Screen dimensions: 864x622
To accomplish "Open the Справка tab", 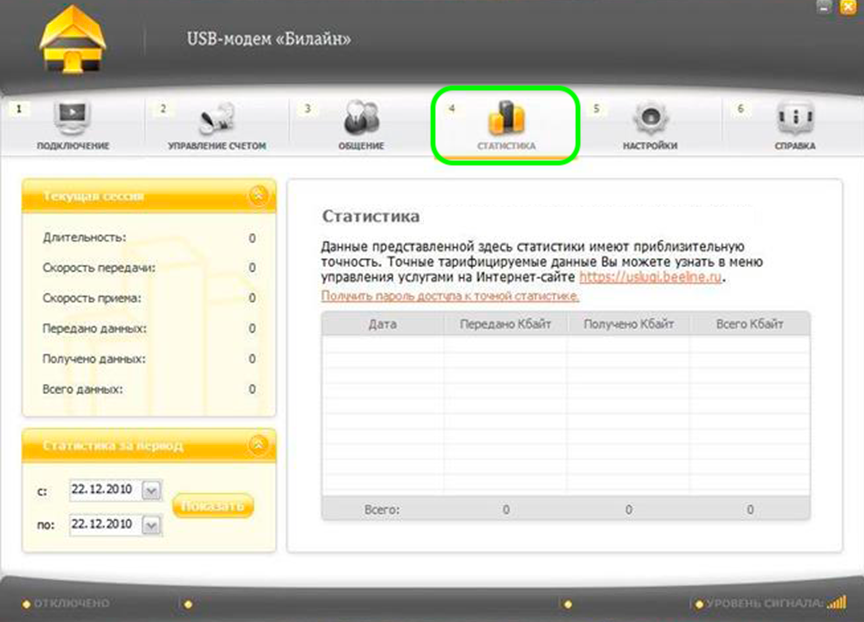I will [x=795, y=126].
